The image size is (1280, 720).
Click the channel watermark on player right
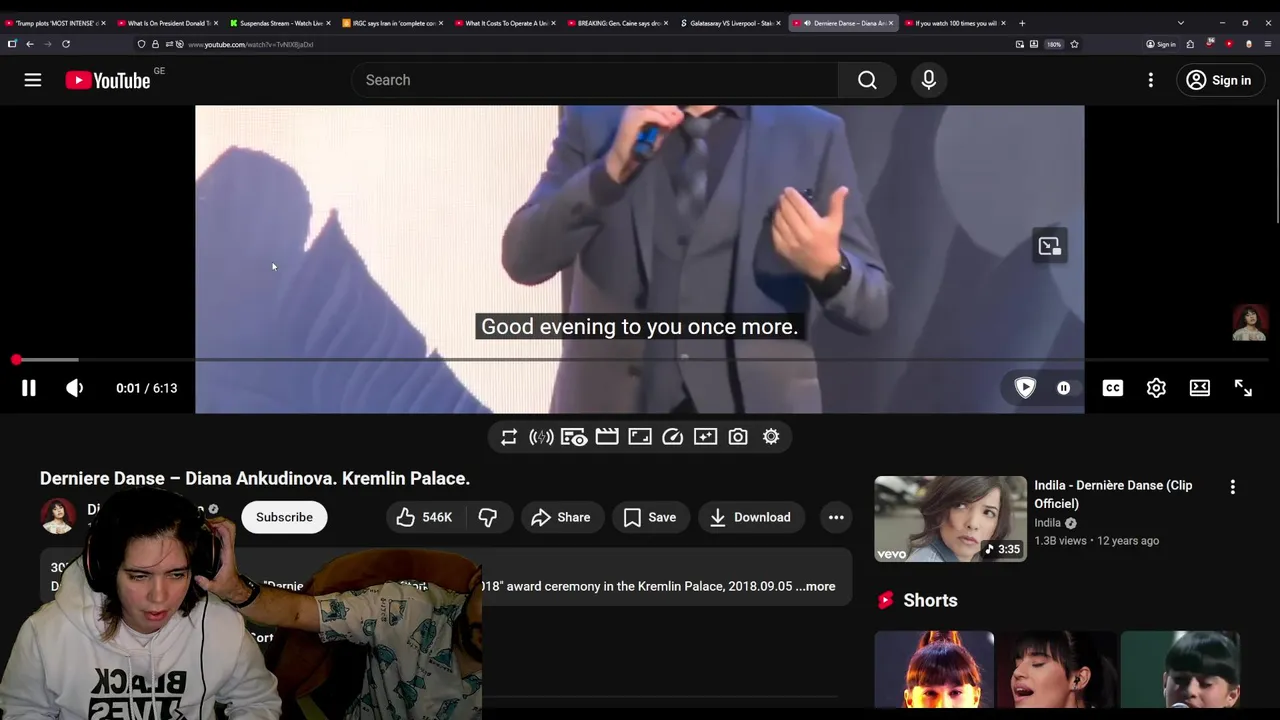coord(1250,324)
